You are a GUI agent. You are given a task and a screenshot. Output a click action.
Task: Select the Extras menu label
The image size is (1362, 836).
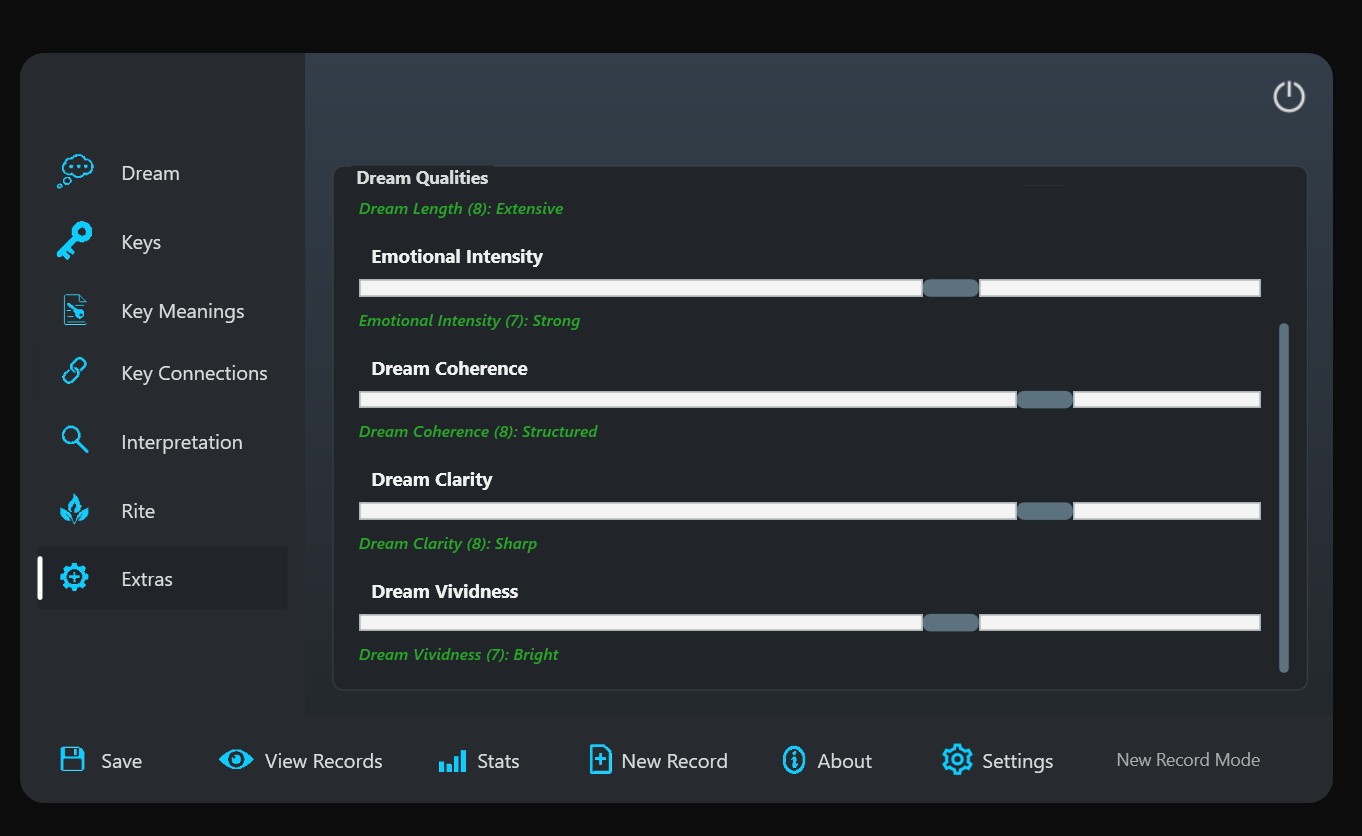click(x=147, y=579)
